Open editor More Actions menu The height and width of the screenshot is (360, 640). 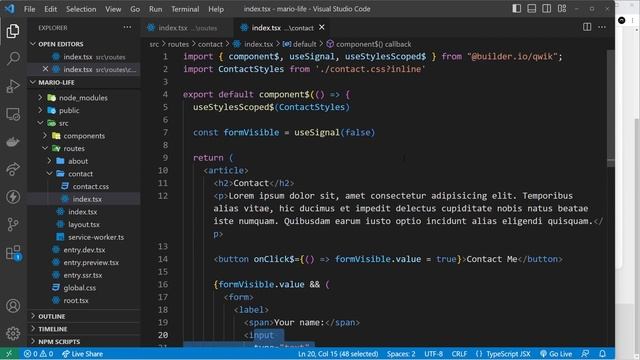pos(602,27)
